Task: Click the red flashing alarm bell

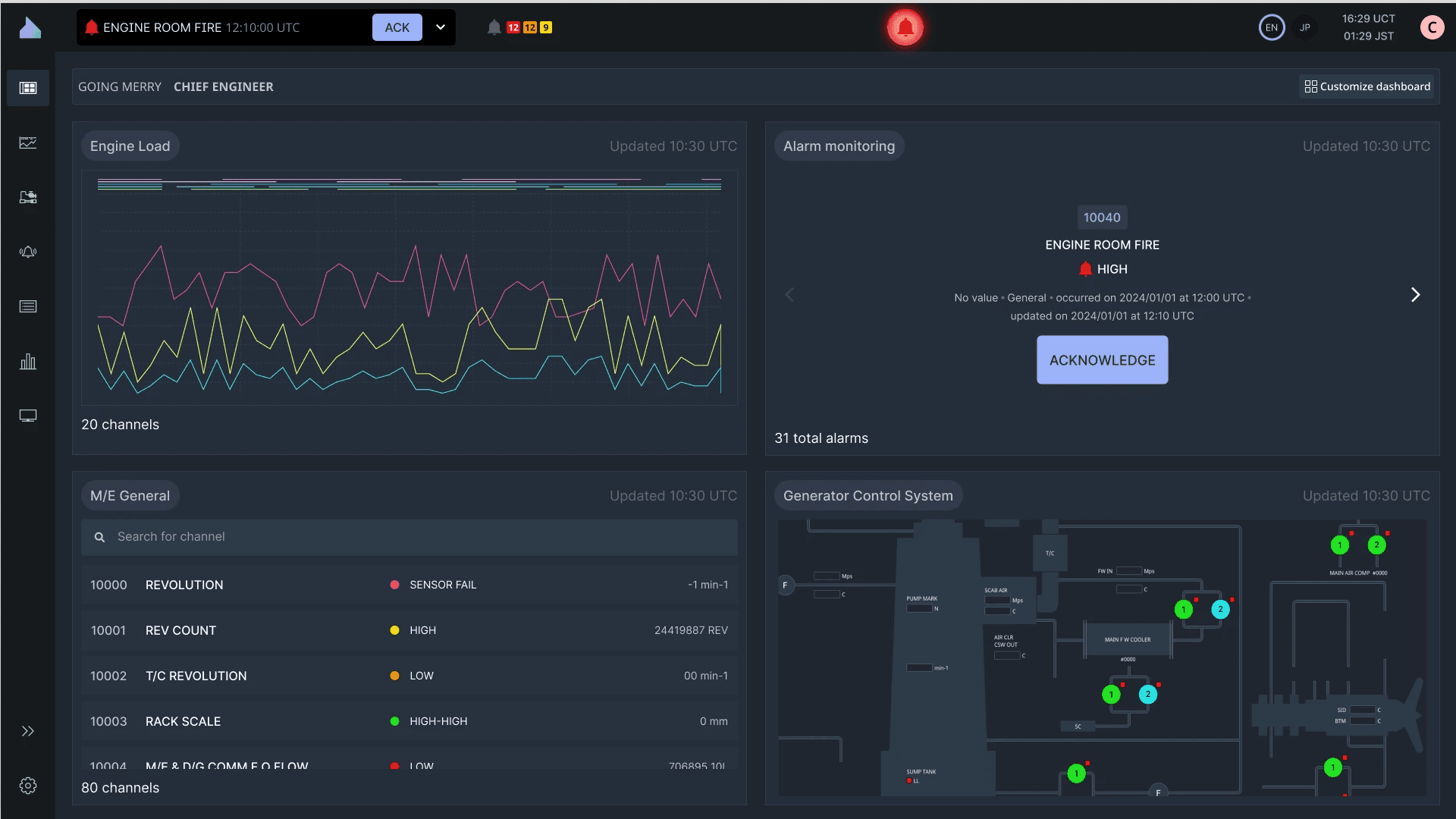Action: (x=905, y=28)
